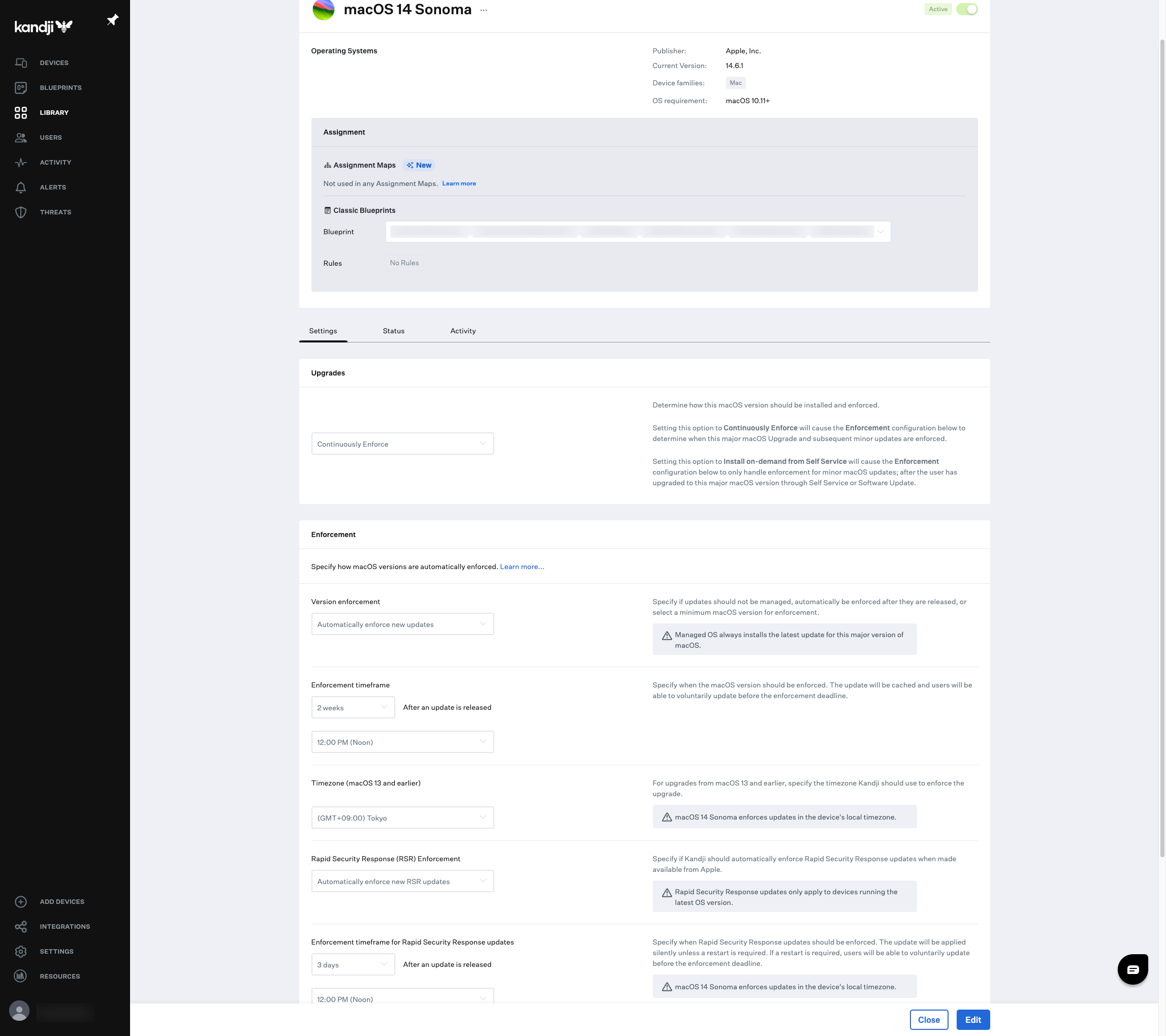Expand the Continuously Enforce dropdown
Screen dimensions: 1166x1036
pos(402,444)
